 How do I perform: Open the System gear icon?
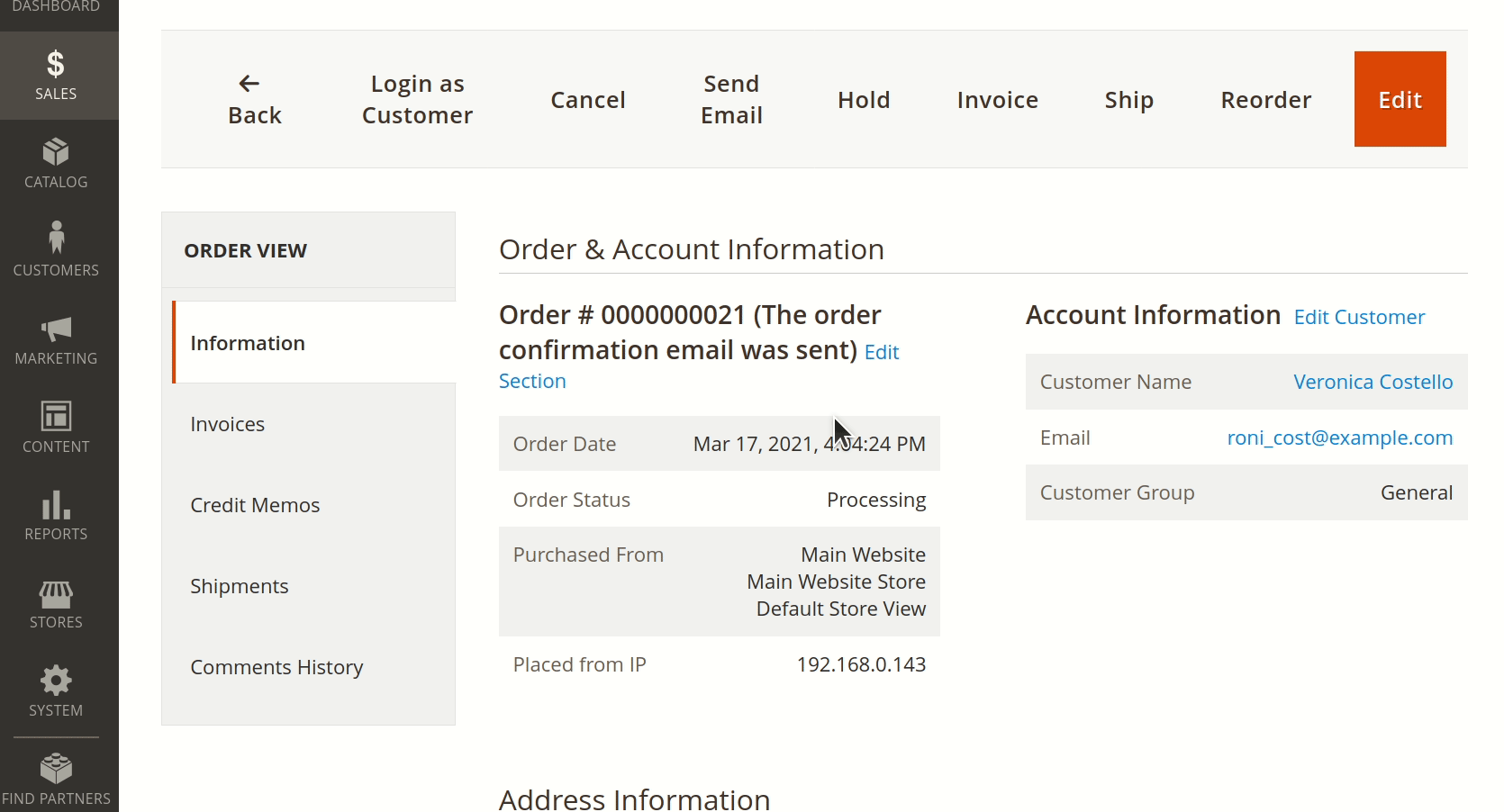56,681
